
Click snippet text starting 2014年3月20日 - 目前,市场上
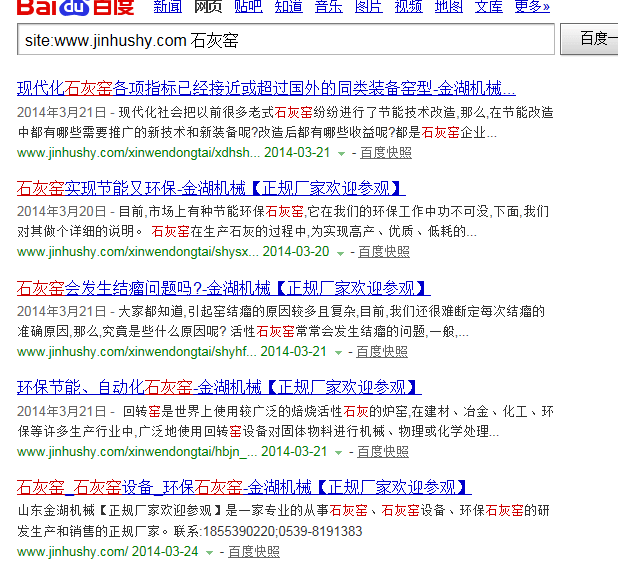point(283,221)
